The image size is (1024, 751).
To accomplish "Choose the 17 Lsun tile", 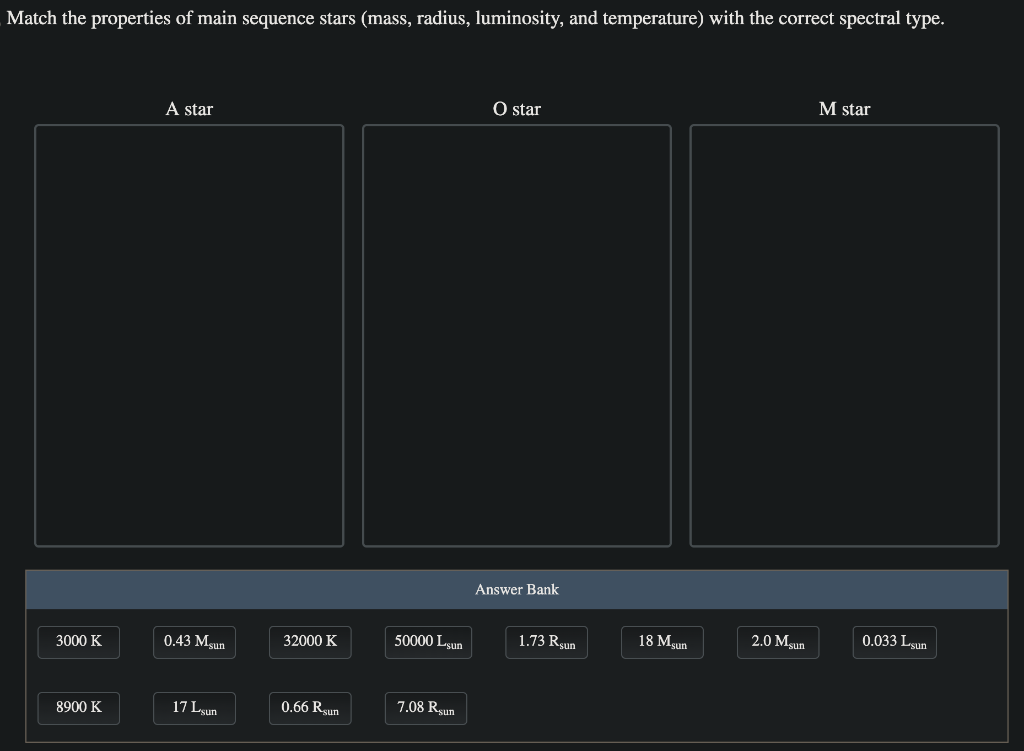I will coord(194,708).
